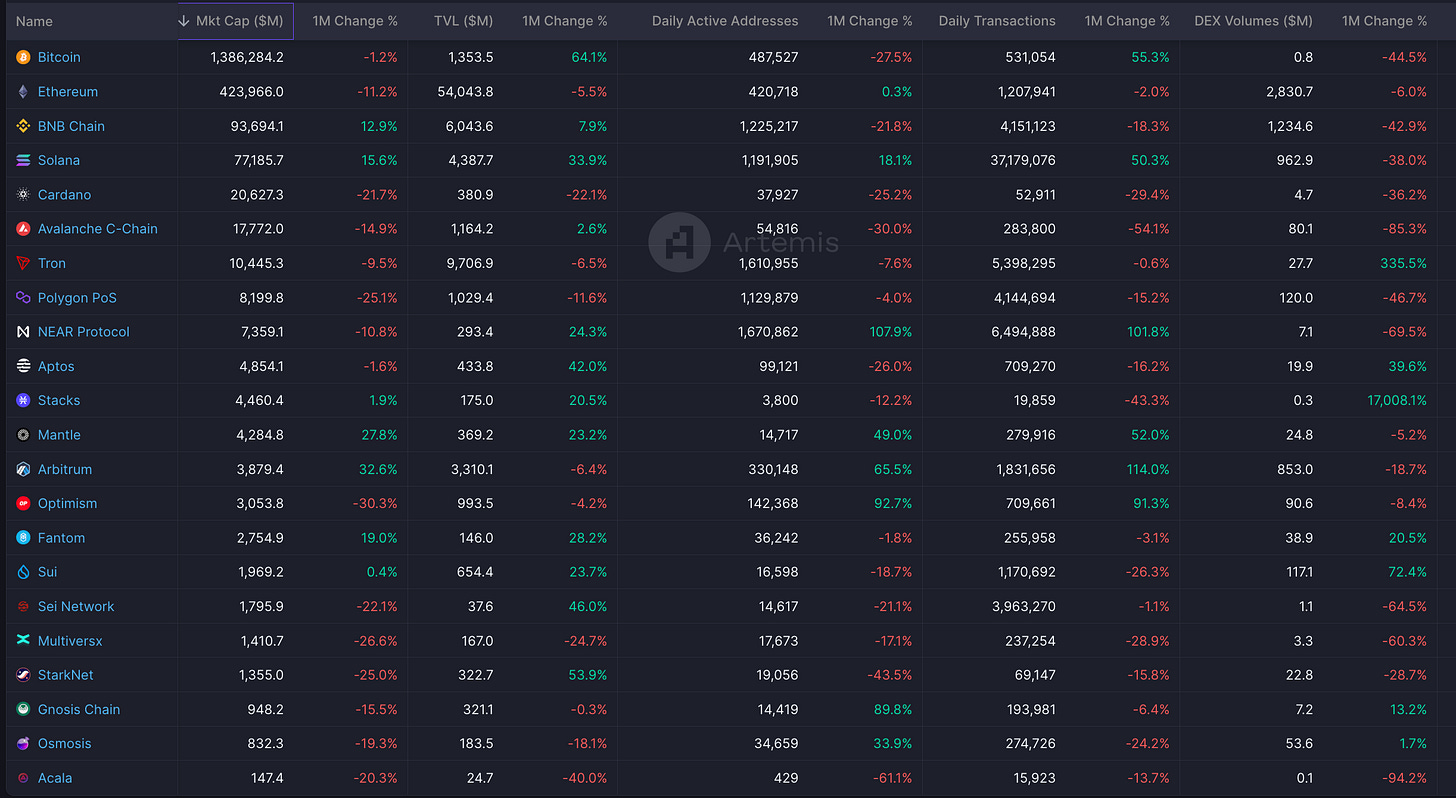
Task: Click the Arbitrum logo icon
Action: 23,469
